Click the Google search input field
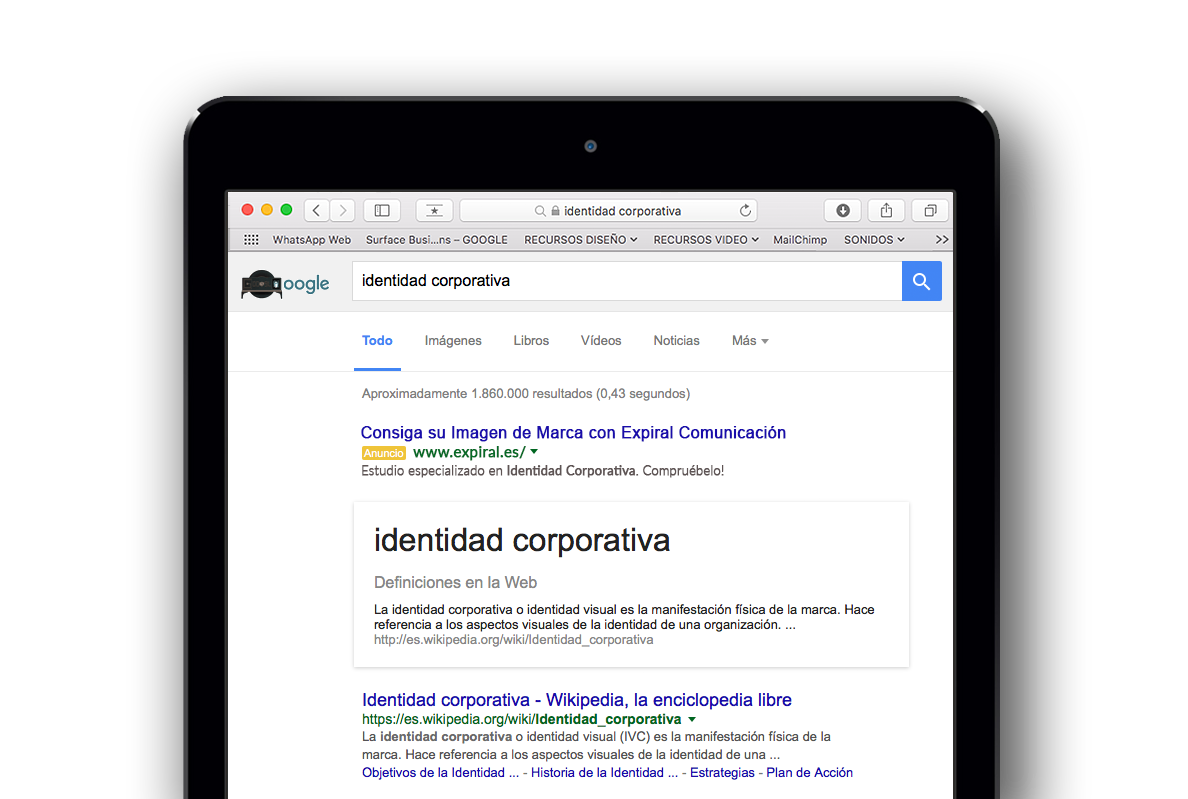The width and height of the screenshot is (1188, 799). (x=627, y=281)
